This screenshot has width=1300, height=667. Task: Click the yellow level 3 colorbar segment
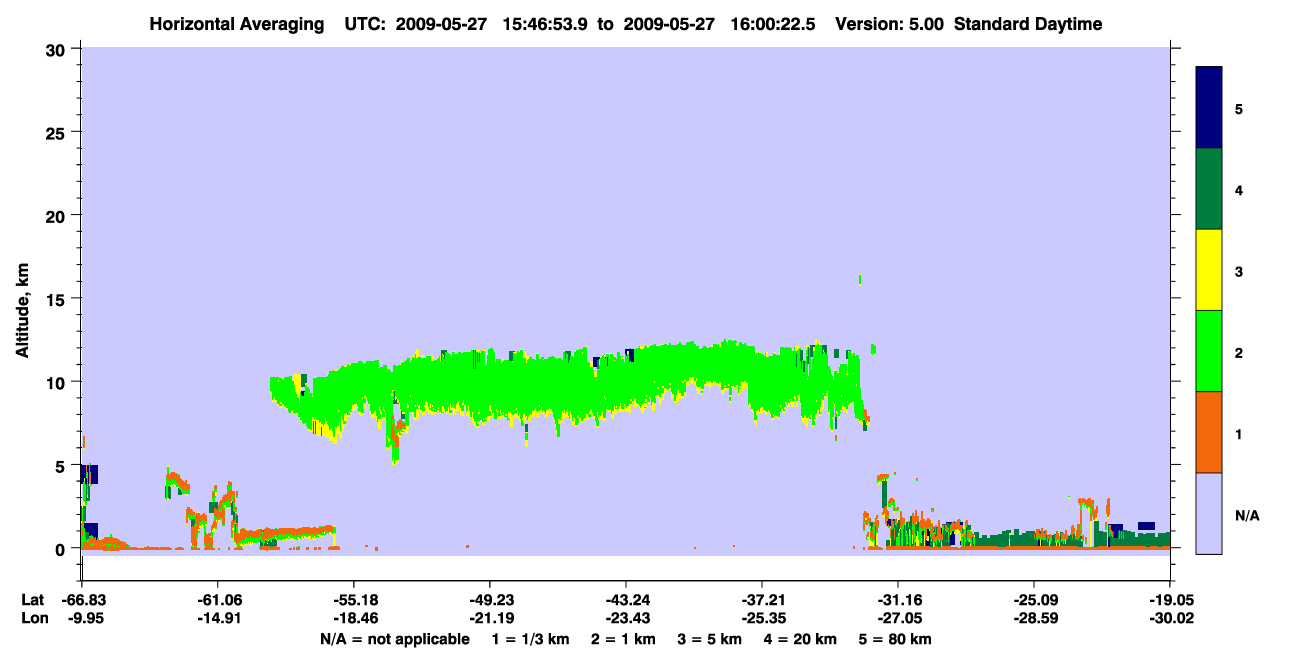coord(1209,270)
